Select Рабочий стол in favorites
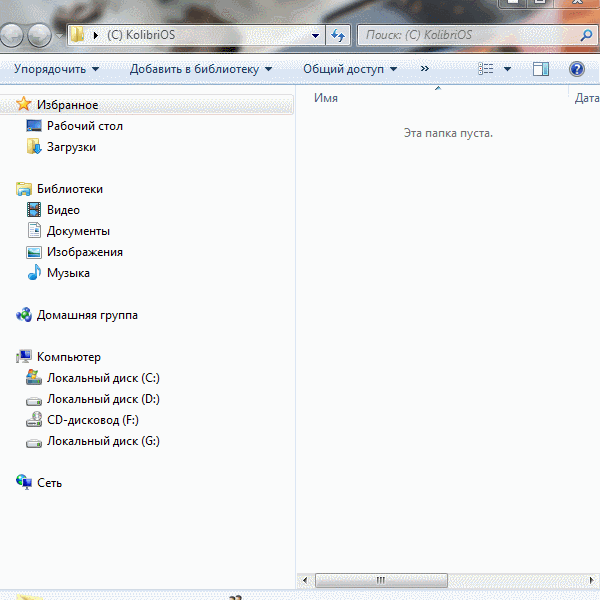 [x=84, y=126]
